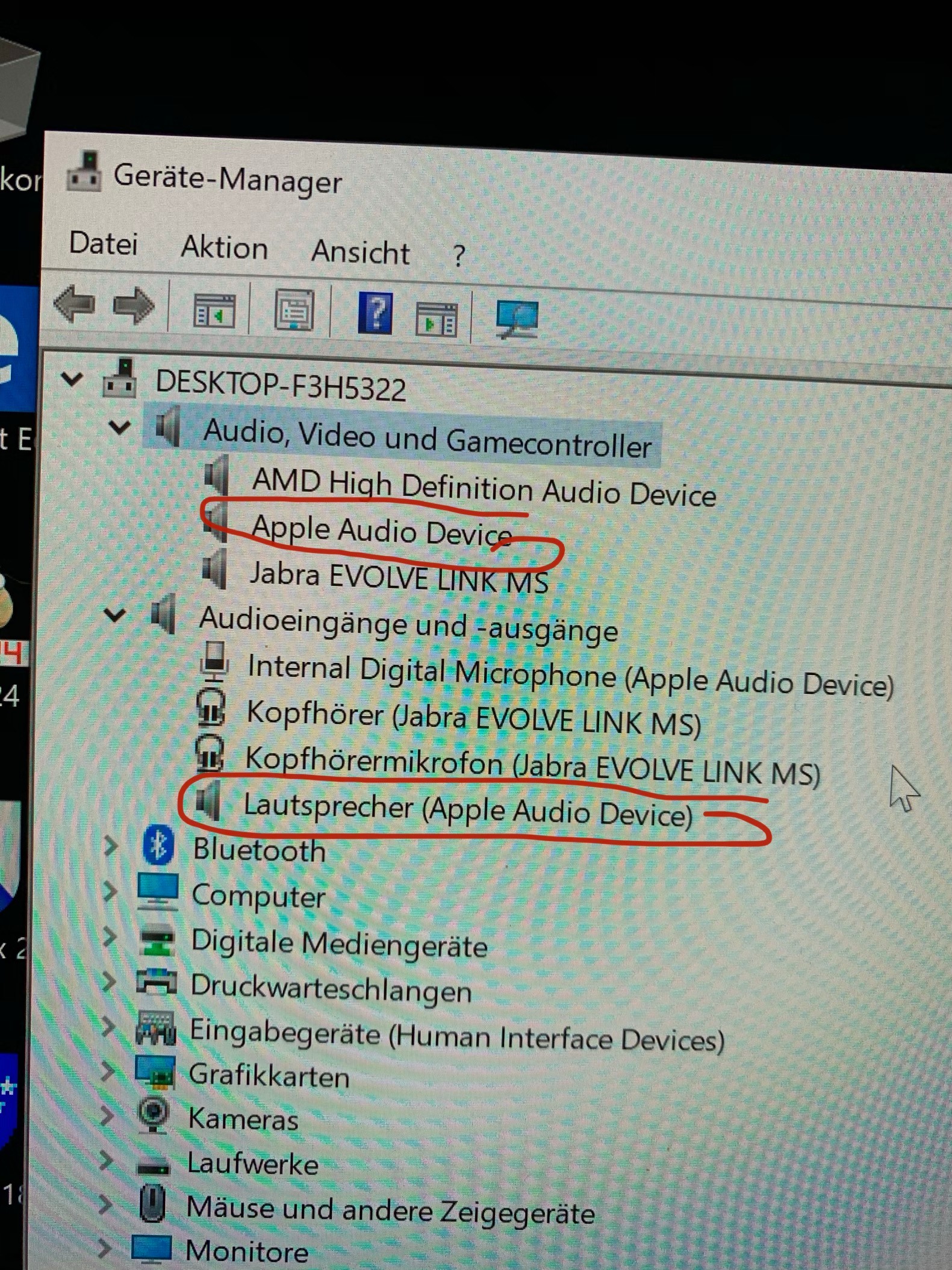952x1270 pixels.
Task: Collapse the DESKTOP-F3H5322 root node
Action: (x=72, y=379)
